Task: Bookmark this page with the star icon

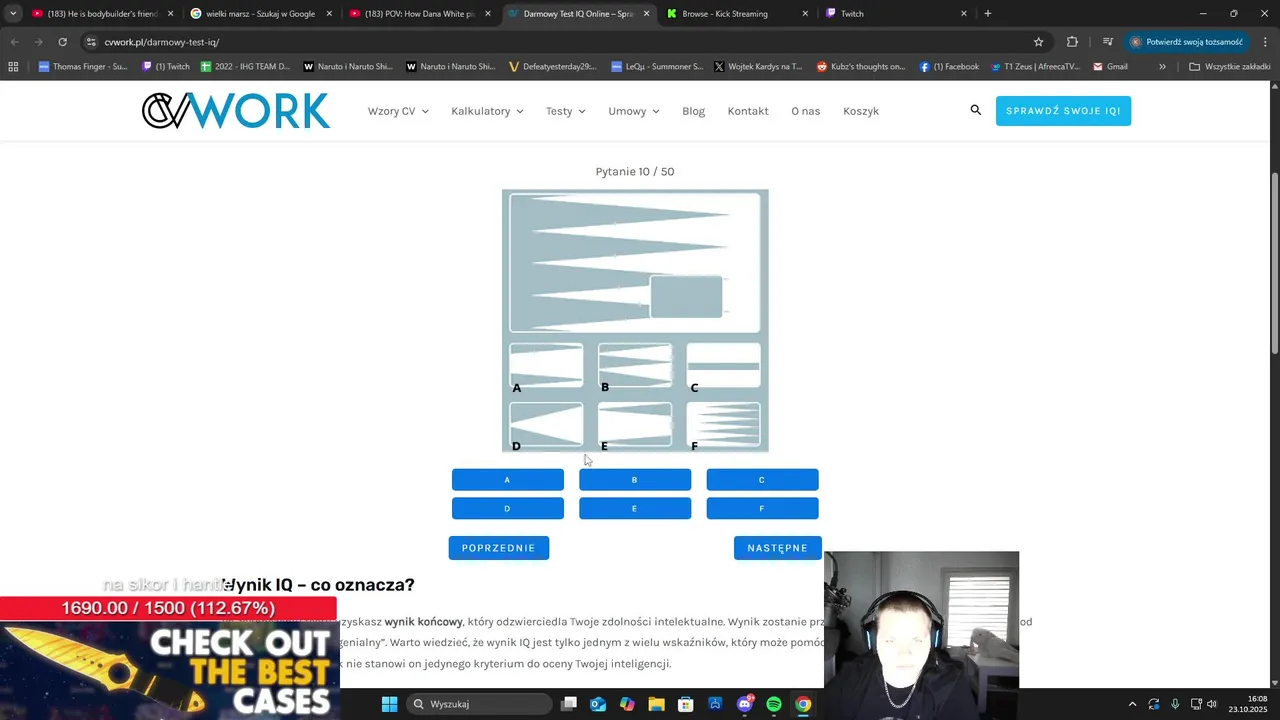Action: pos(1038,42)
